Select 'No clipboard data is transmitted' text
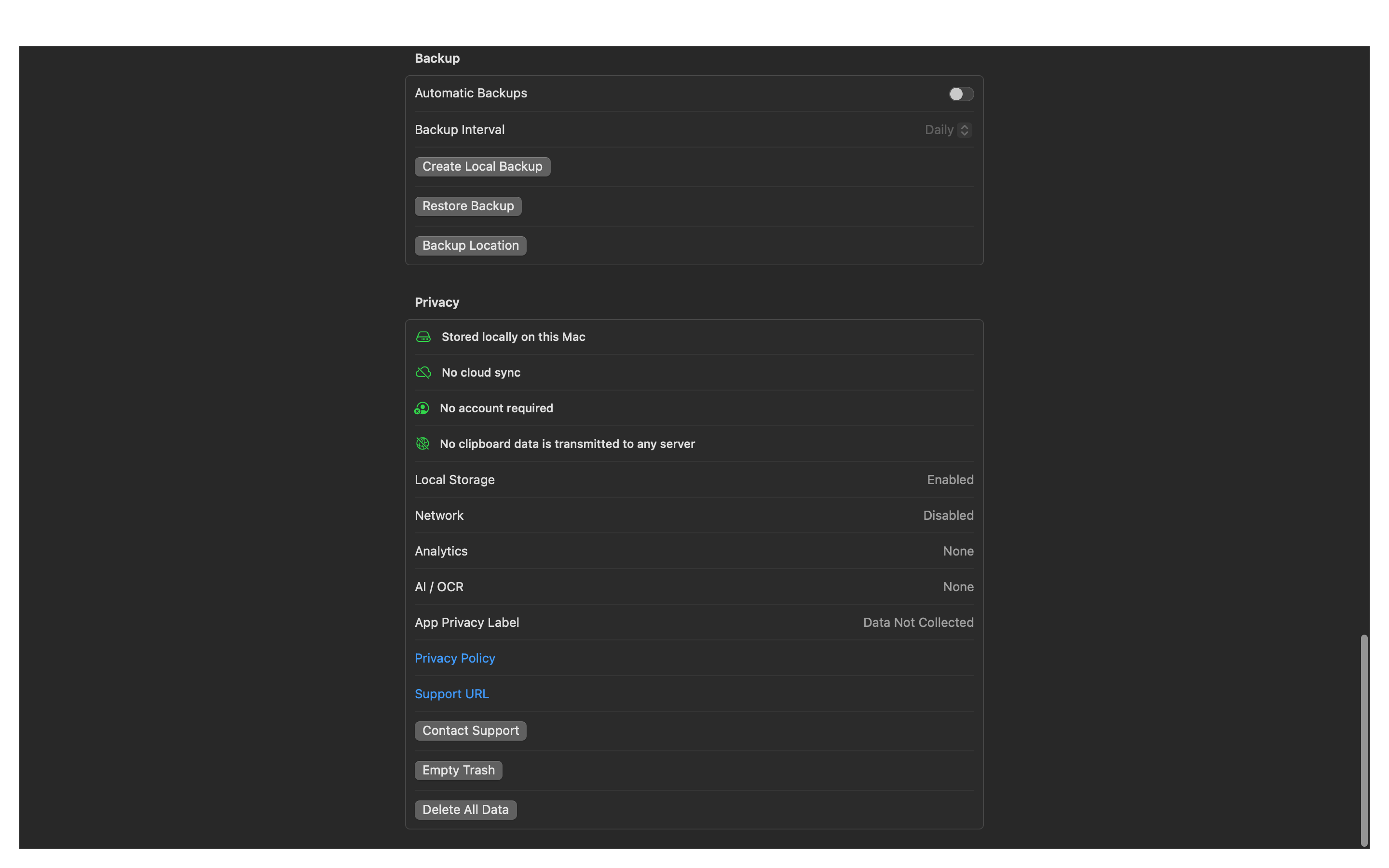Image resolution: width=1389 pixels, height=868 pixels. [x=567, y=444]
